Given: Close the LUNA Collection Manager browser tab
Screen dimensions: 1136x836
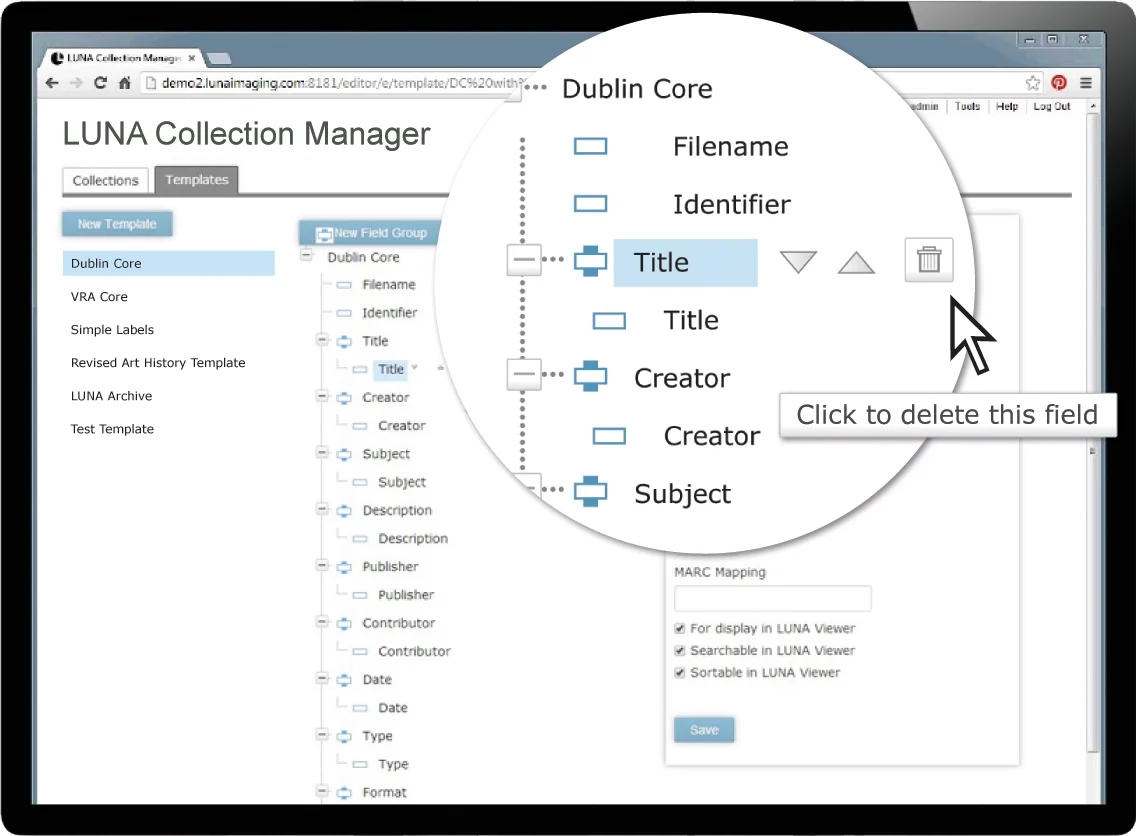Looking at the screenshot, I should click(191, 58).
